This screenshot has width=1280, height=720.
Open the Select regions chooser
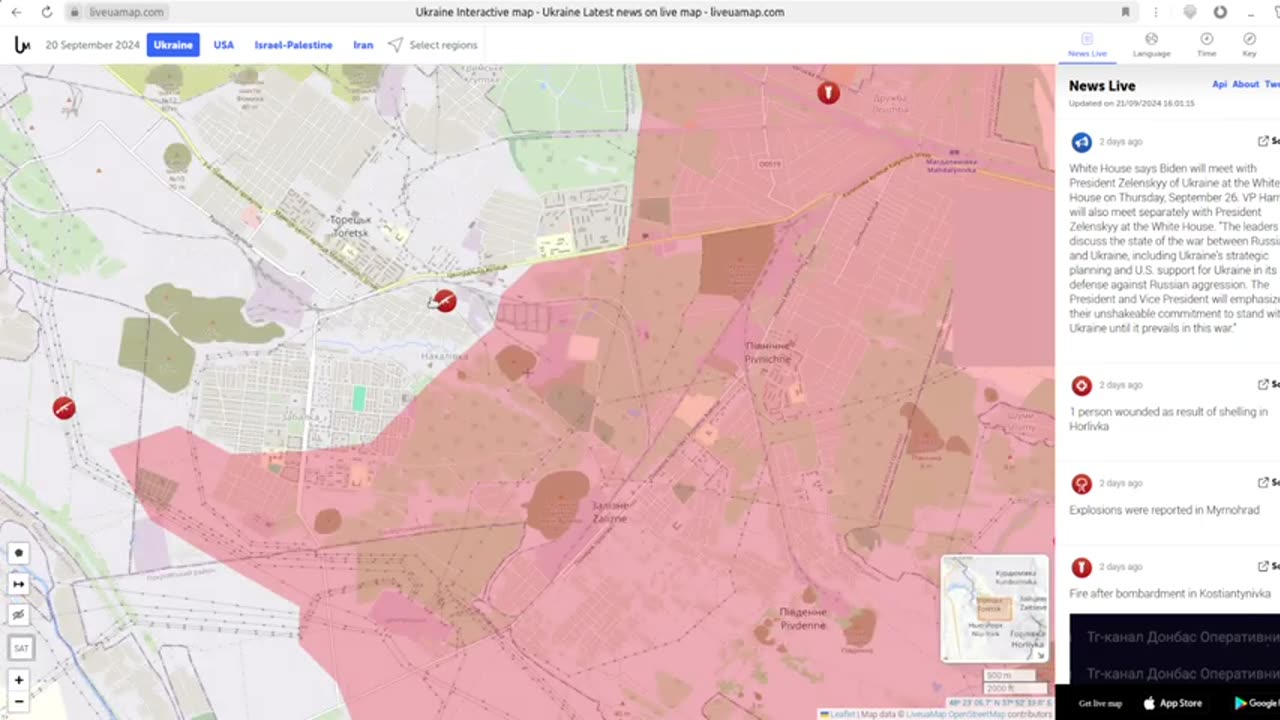click(x=443, y=45)
